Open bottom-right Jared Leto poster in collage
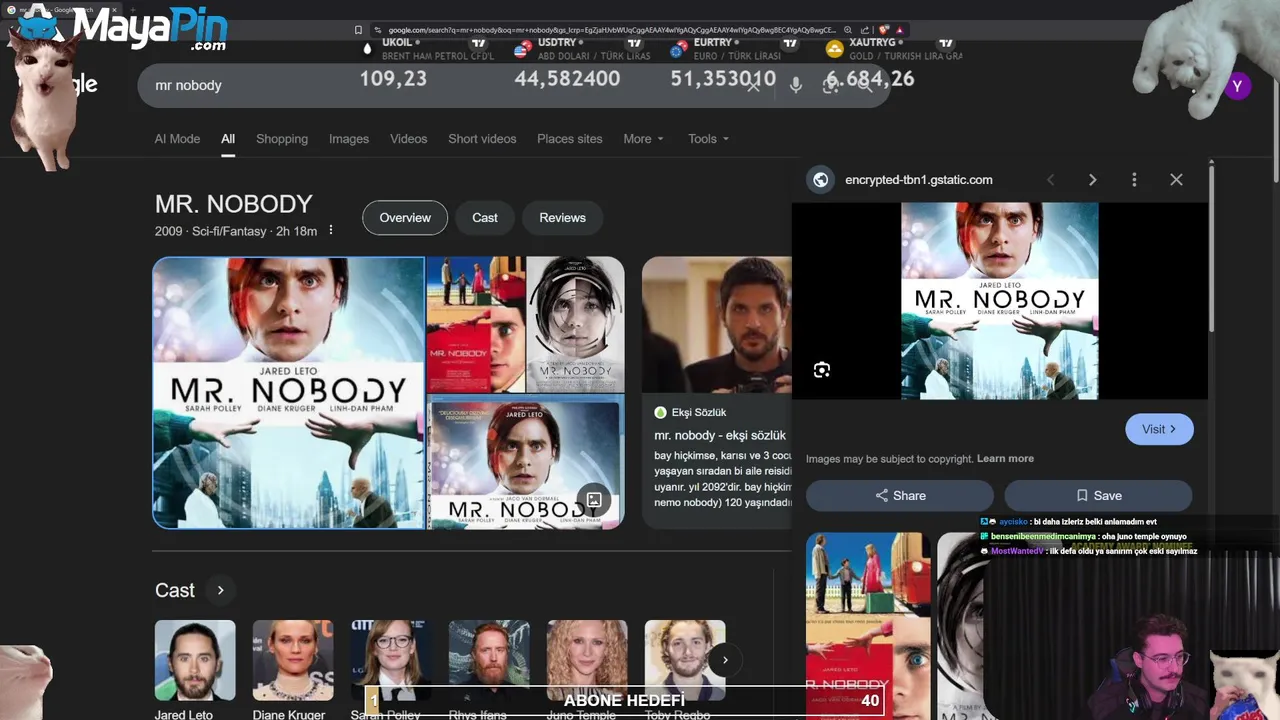This screenshot has height=720, width=1280. pos(525,462)
